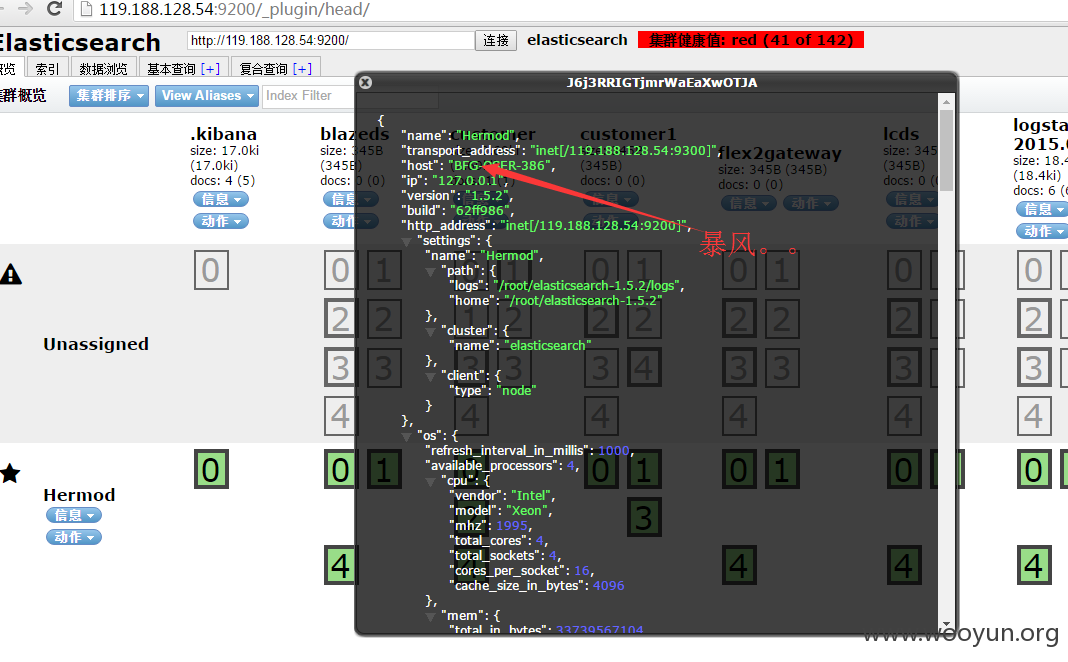Screen dimensions: 1068x662
Task: Click the "version": "1.5.2" value
Action: coord(489,195)
